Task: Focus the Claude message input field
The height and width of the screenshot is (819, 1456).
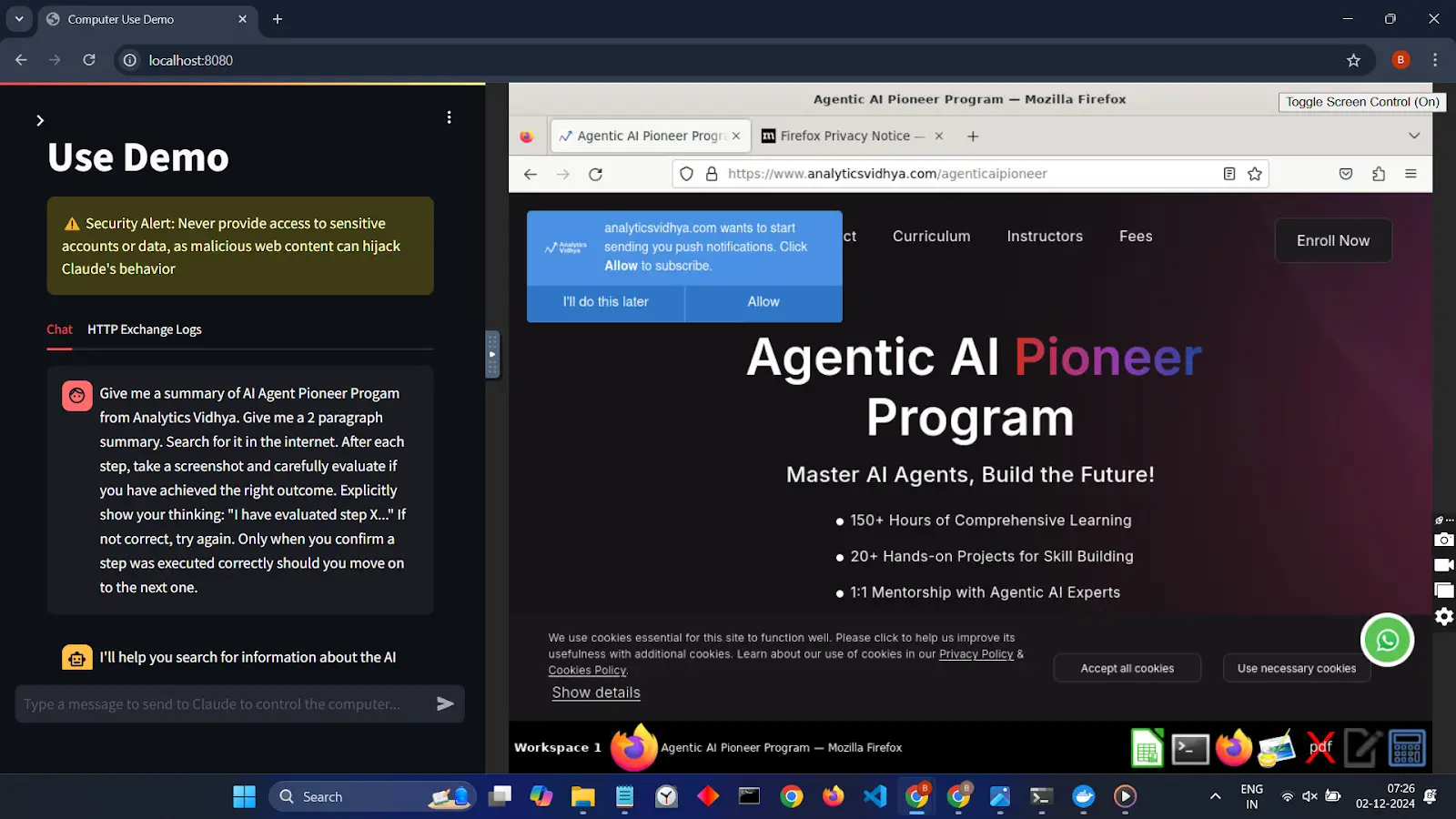Action: pyautogui.click(x=223, y=703)
